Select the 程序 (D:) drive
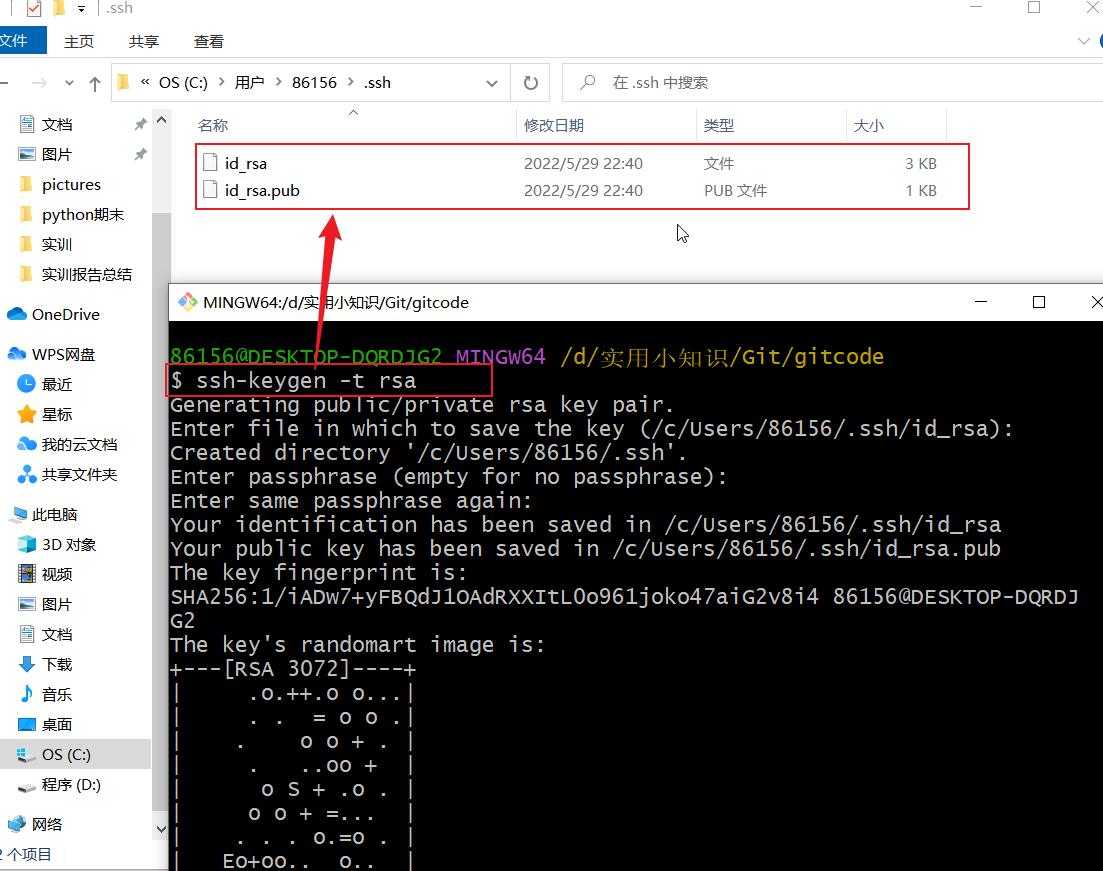 [71, 784]
